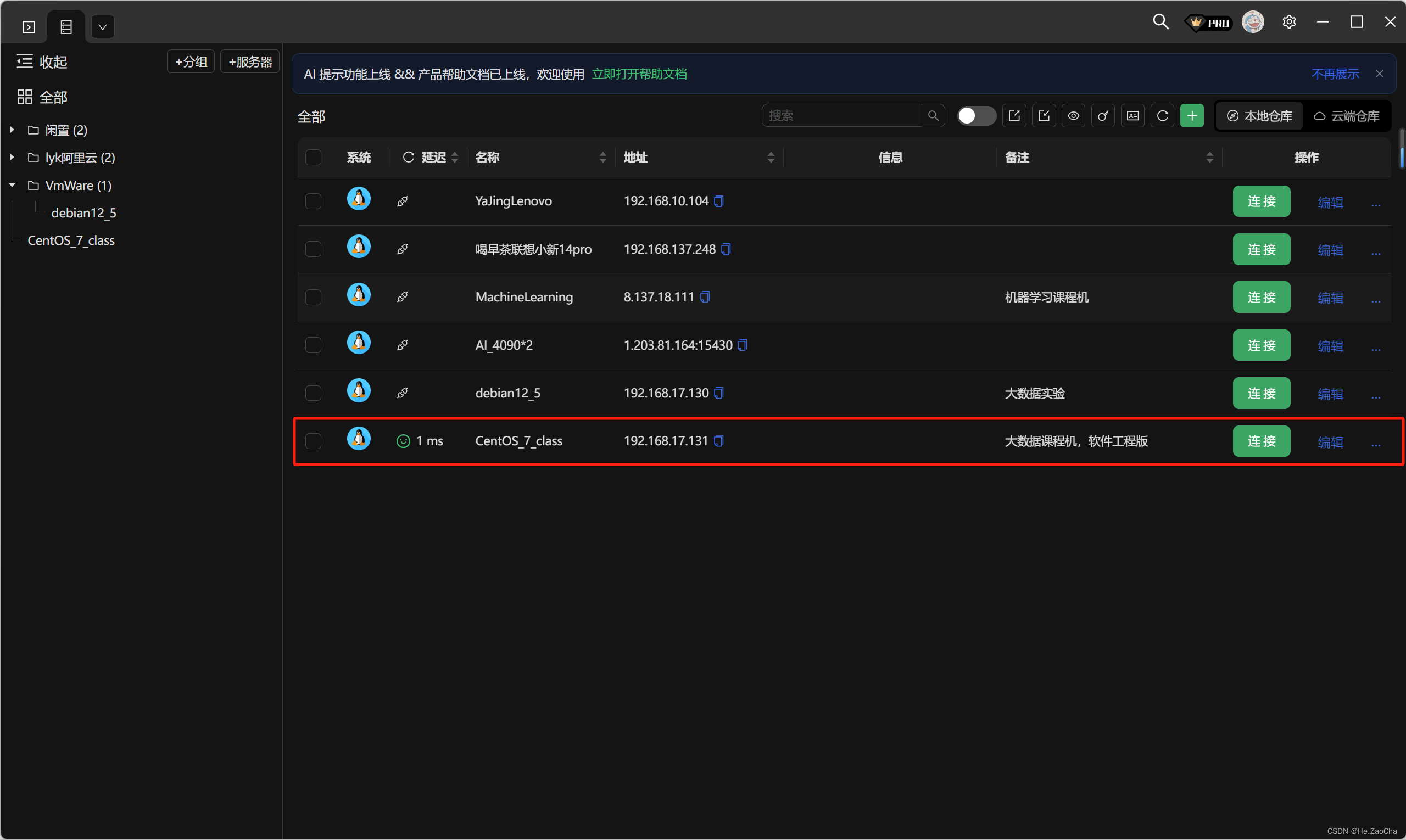Viewport: 1406px width, 840px height.
Task: Refresh latency via 延迟 header refresh icon
Action: point(408,157)
